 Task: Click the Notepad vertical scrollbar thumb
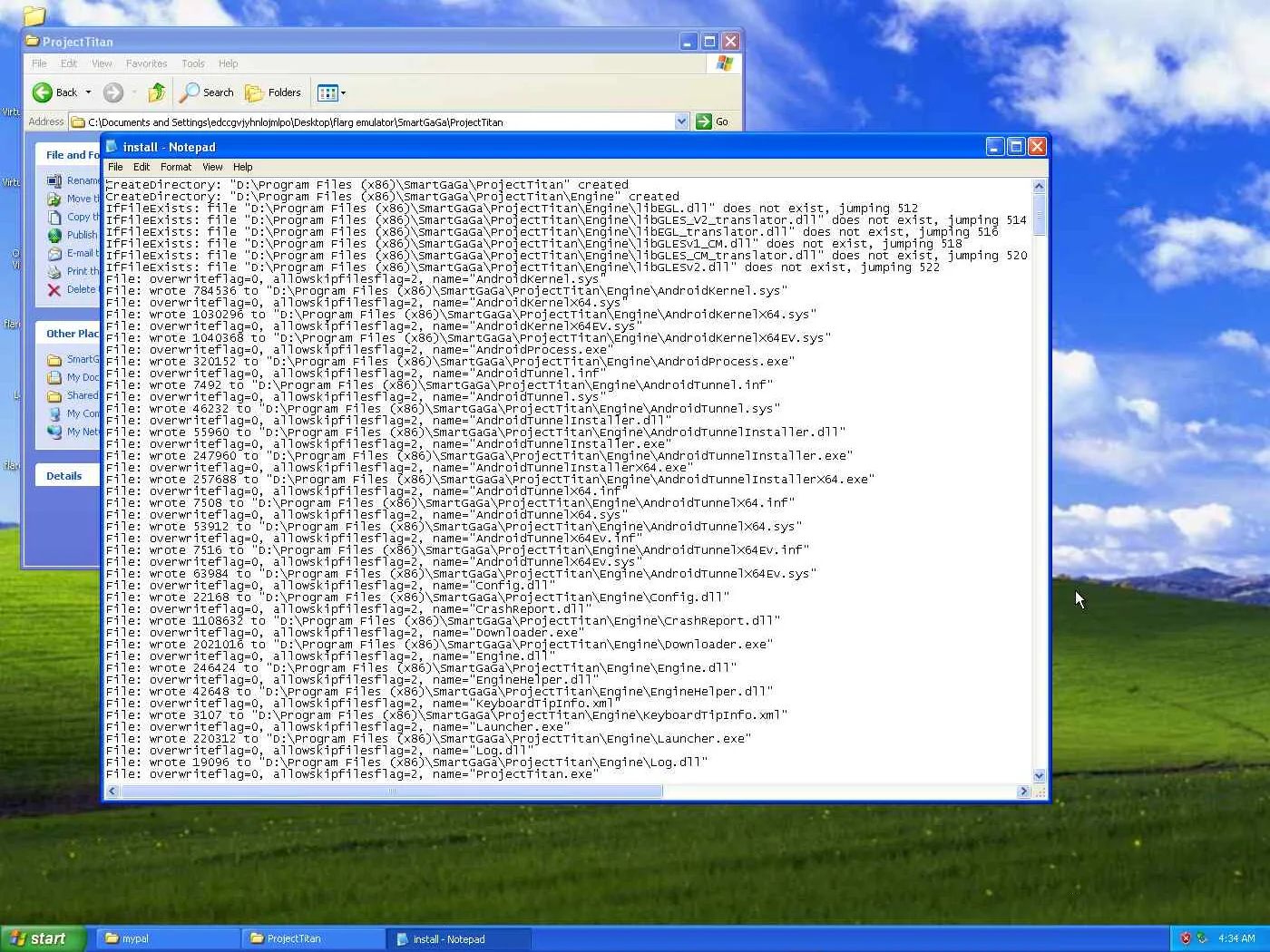(1040, 214)
